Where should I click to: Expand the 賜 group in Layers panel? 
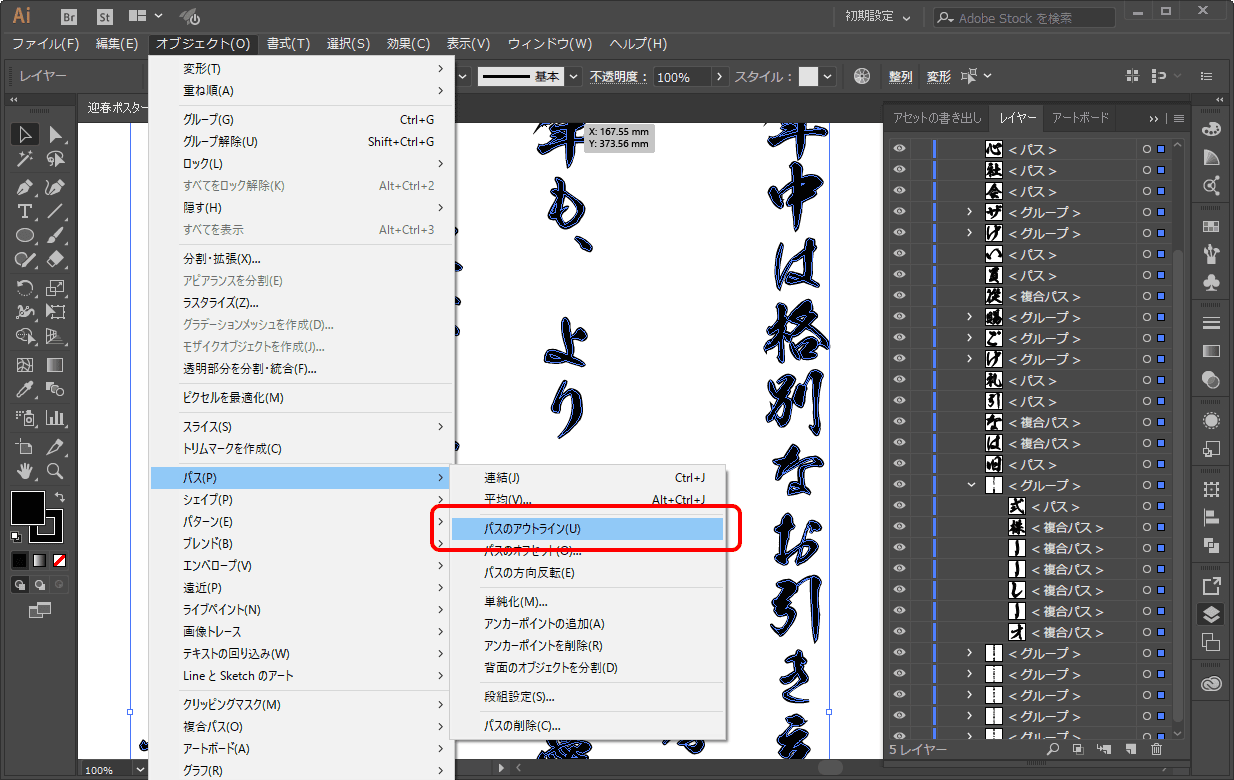tap(969, 317)
